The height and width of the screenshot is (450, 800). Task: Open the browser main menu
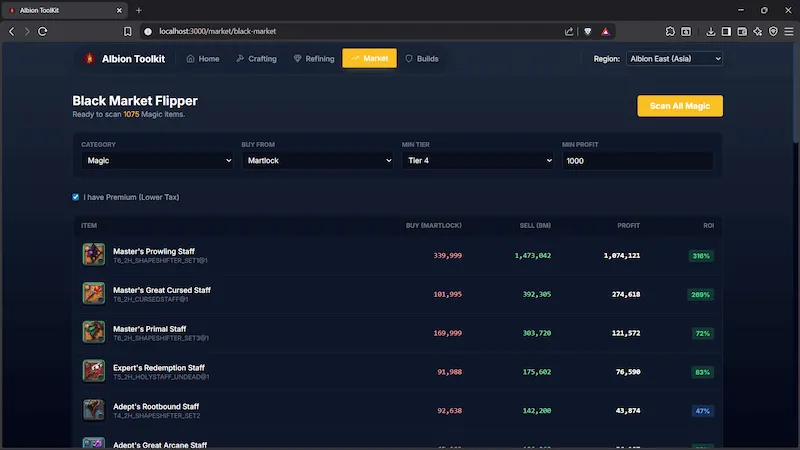pyautogui.click(x=789, y=32)
